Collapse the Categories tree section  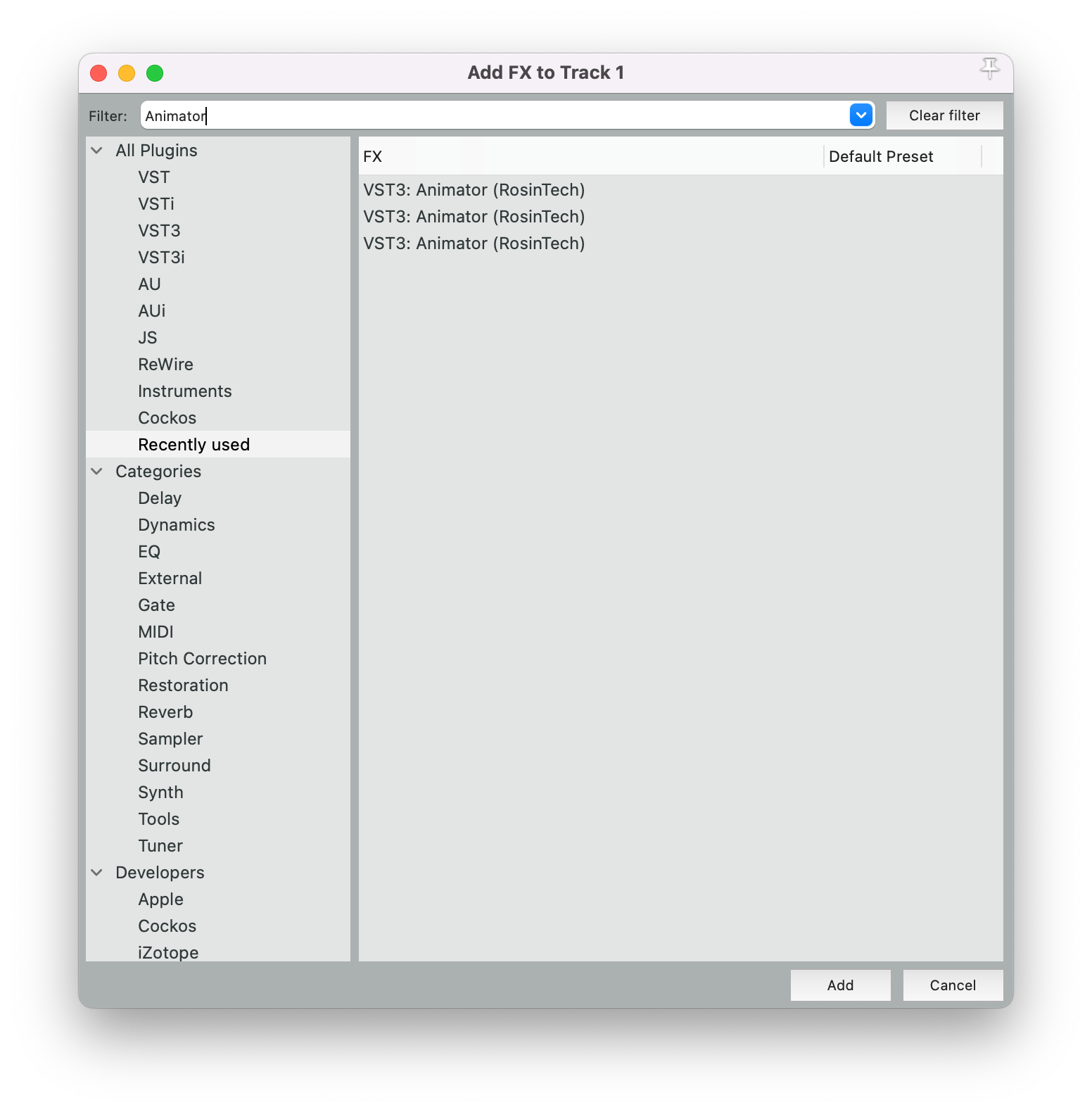click(97, 472)
